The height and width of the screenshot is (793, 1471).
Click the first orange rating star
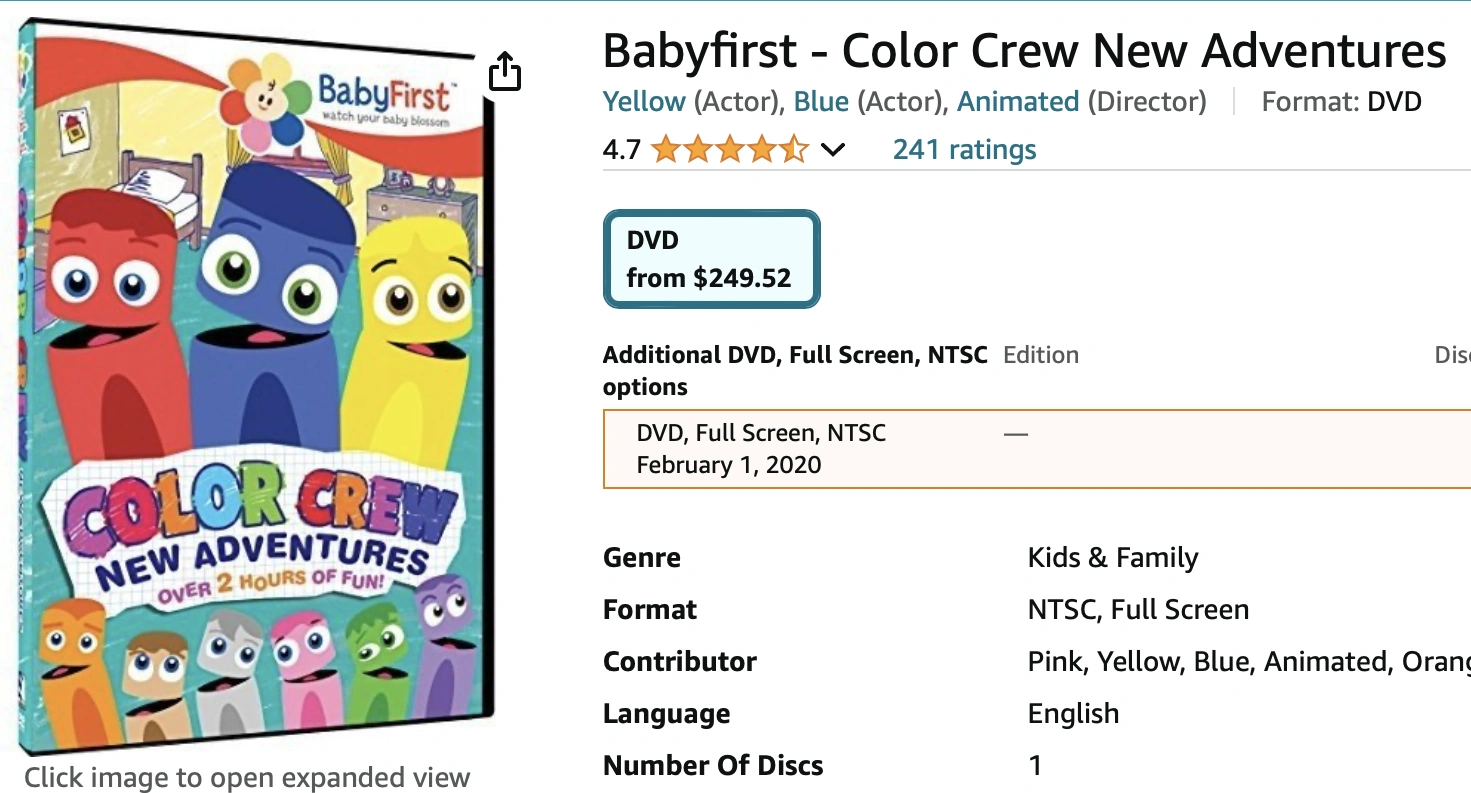click(665, 148)
